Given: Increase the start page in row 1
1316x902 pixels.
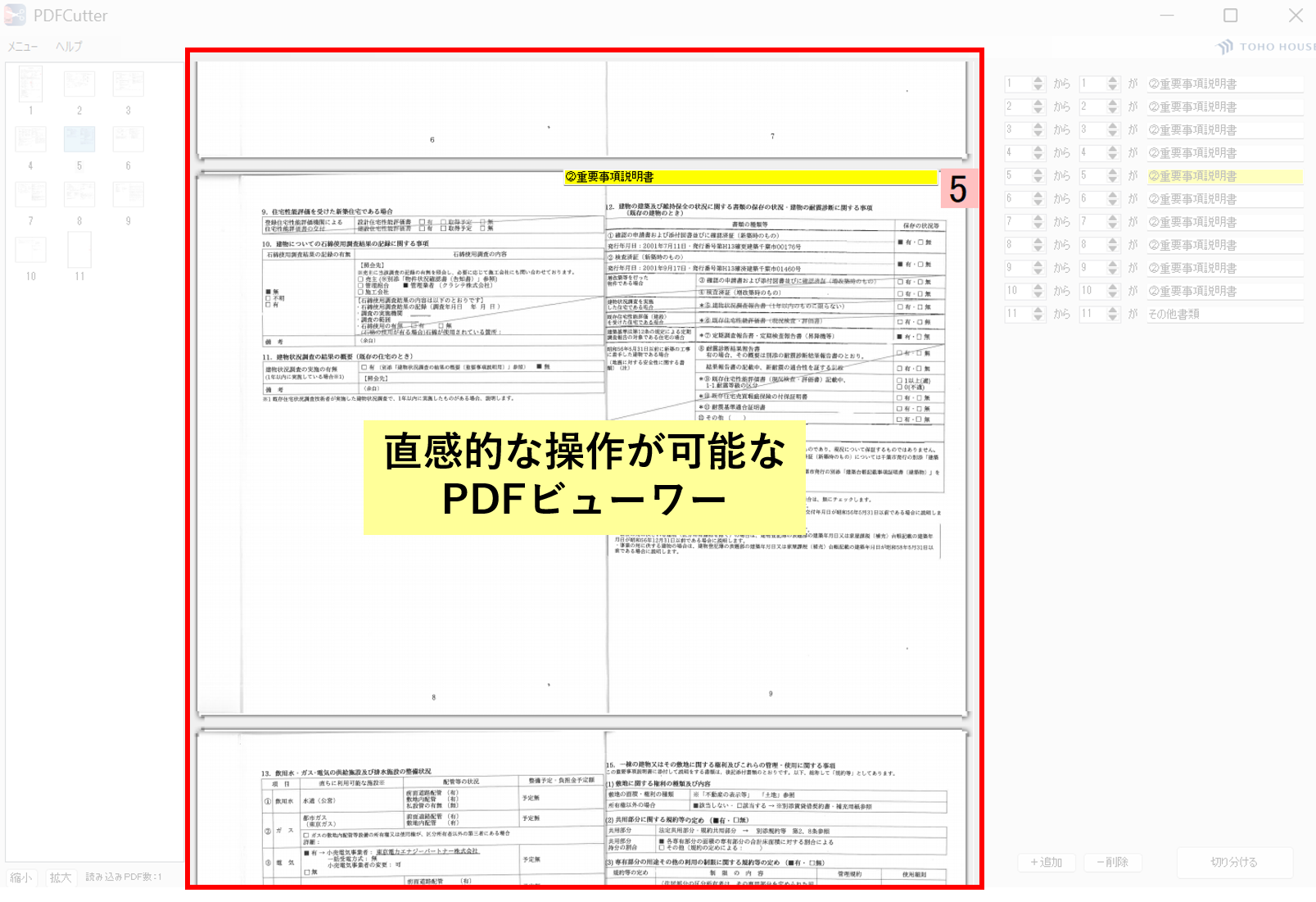Looking at the screenshot, I should 1038,79.
